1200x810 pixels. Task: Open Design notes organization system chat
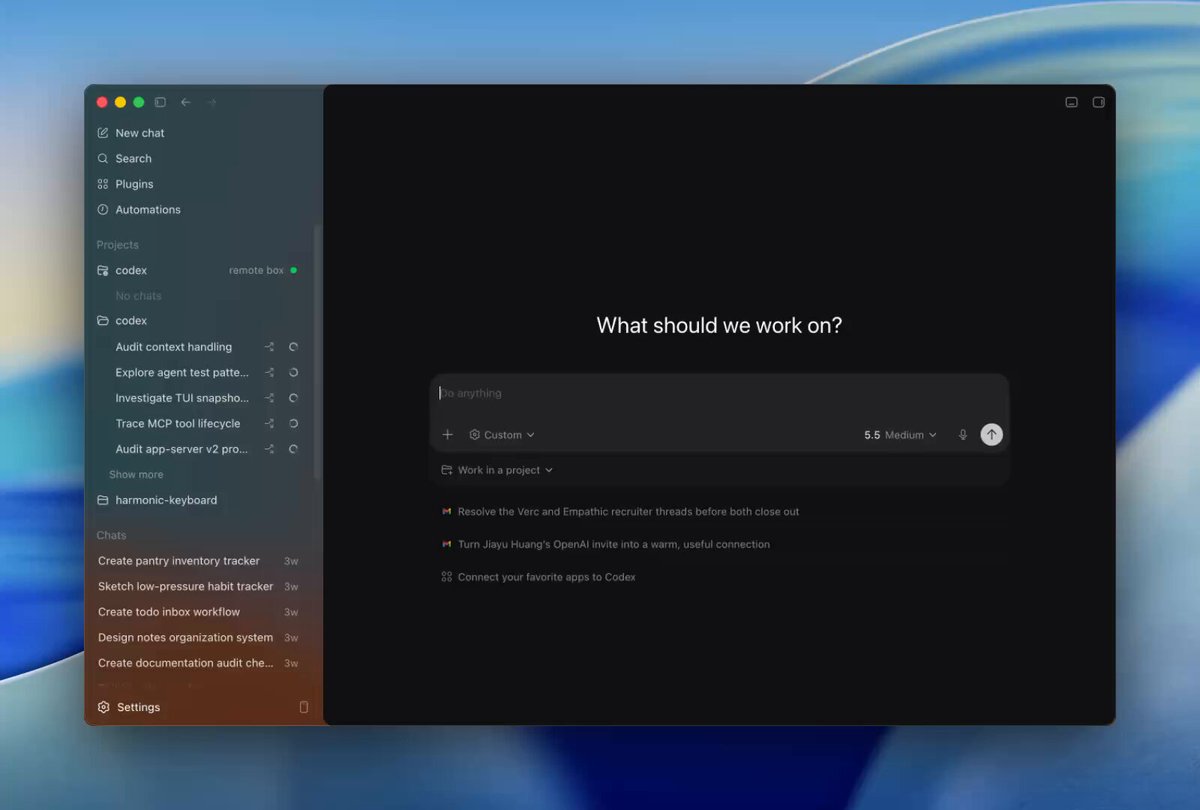click(185, 637)
